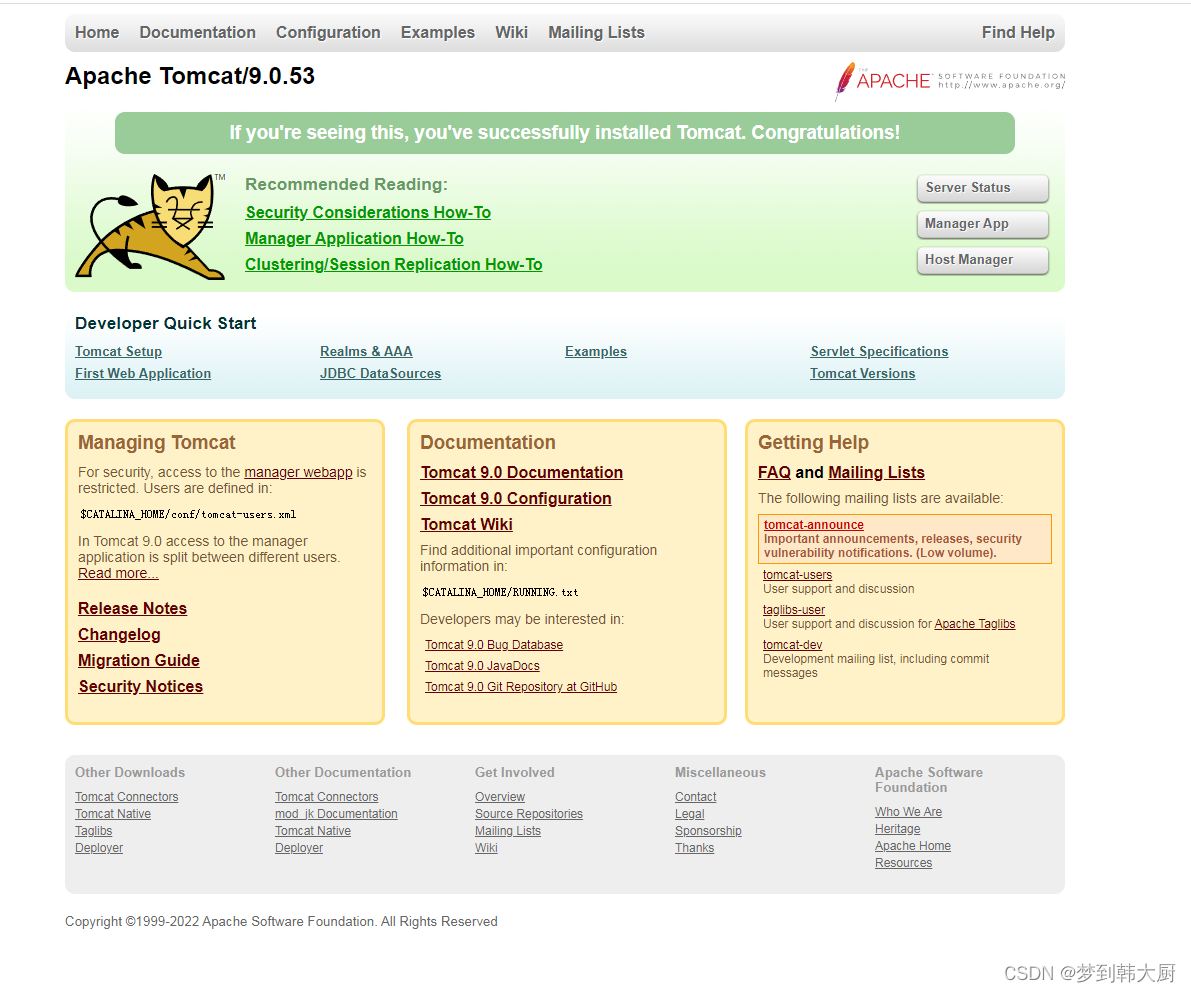Open Heritage link in footer
The image size is (1191, 992).
(898, 829)
